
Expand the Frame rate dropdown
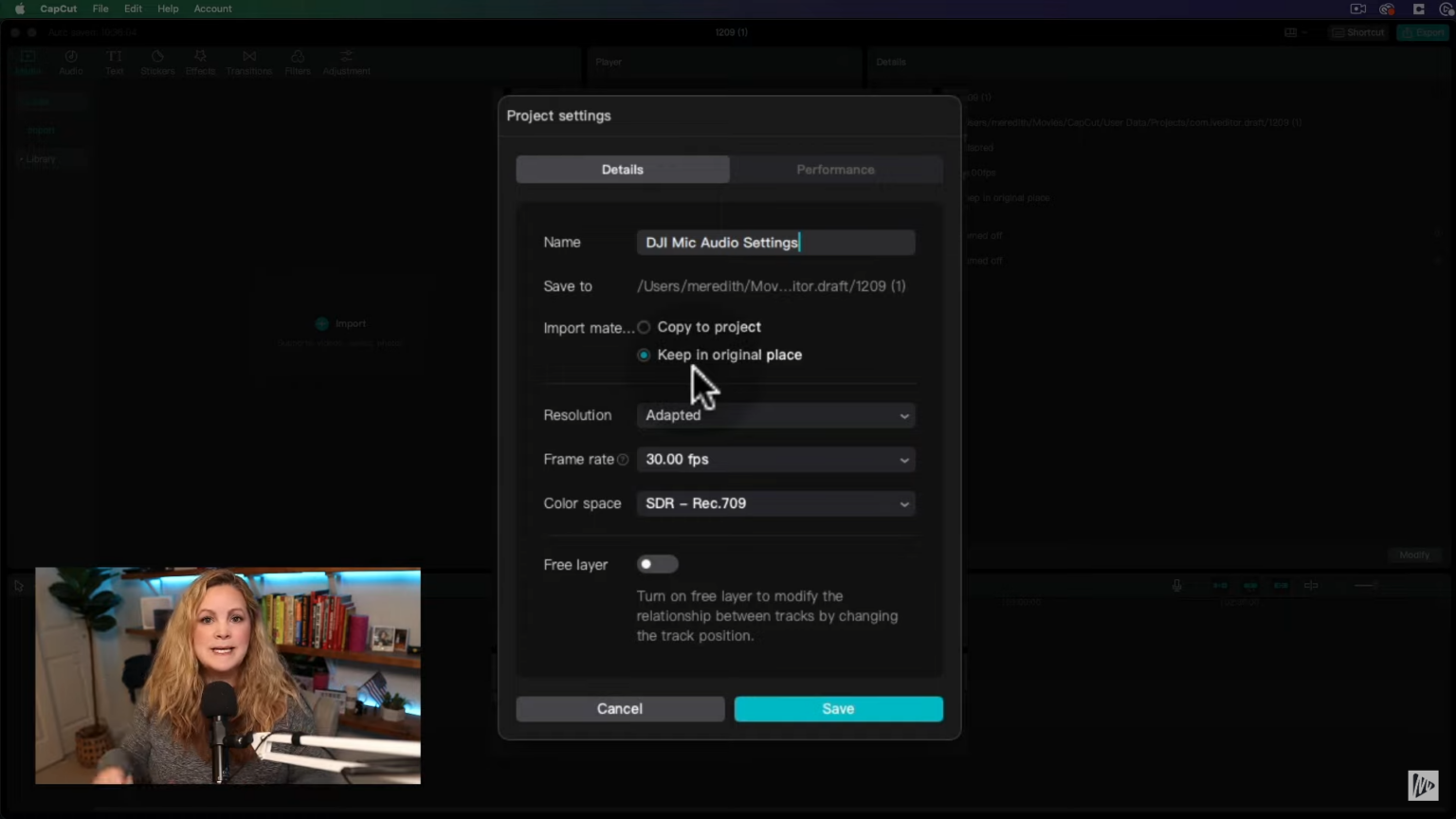(x=775, y=460)
